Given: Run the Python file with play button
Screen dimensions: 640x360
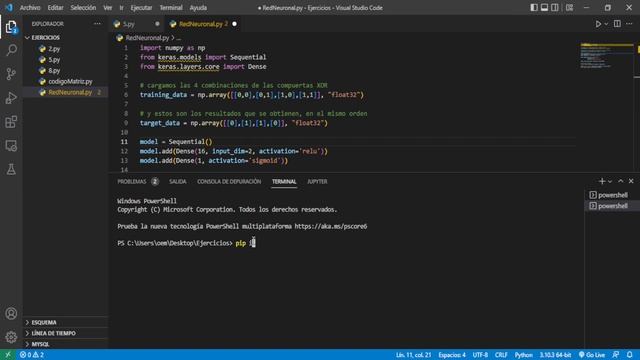Looking at the screenshot, I should coord(598,24).
